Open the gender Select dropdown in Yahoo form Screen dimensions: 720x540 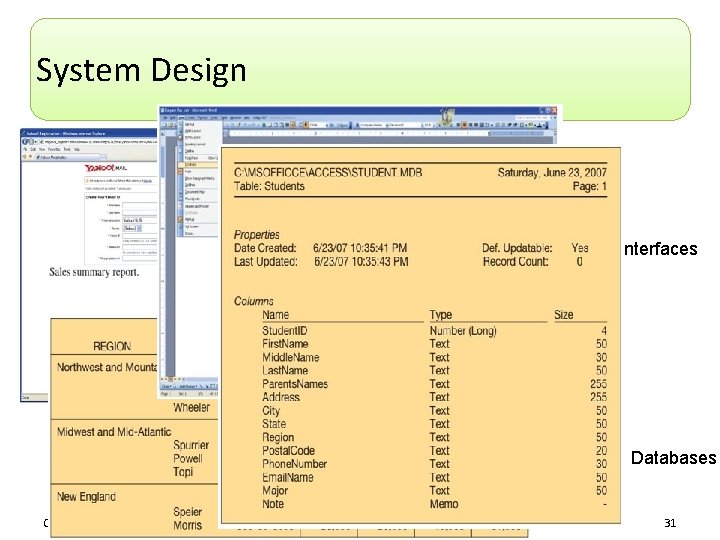(132, 228)
